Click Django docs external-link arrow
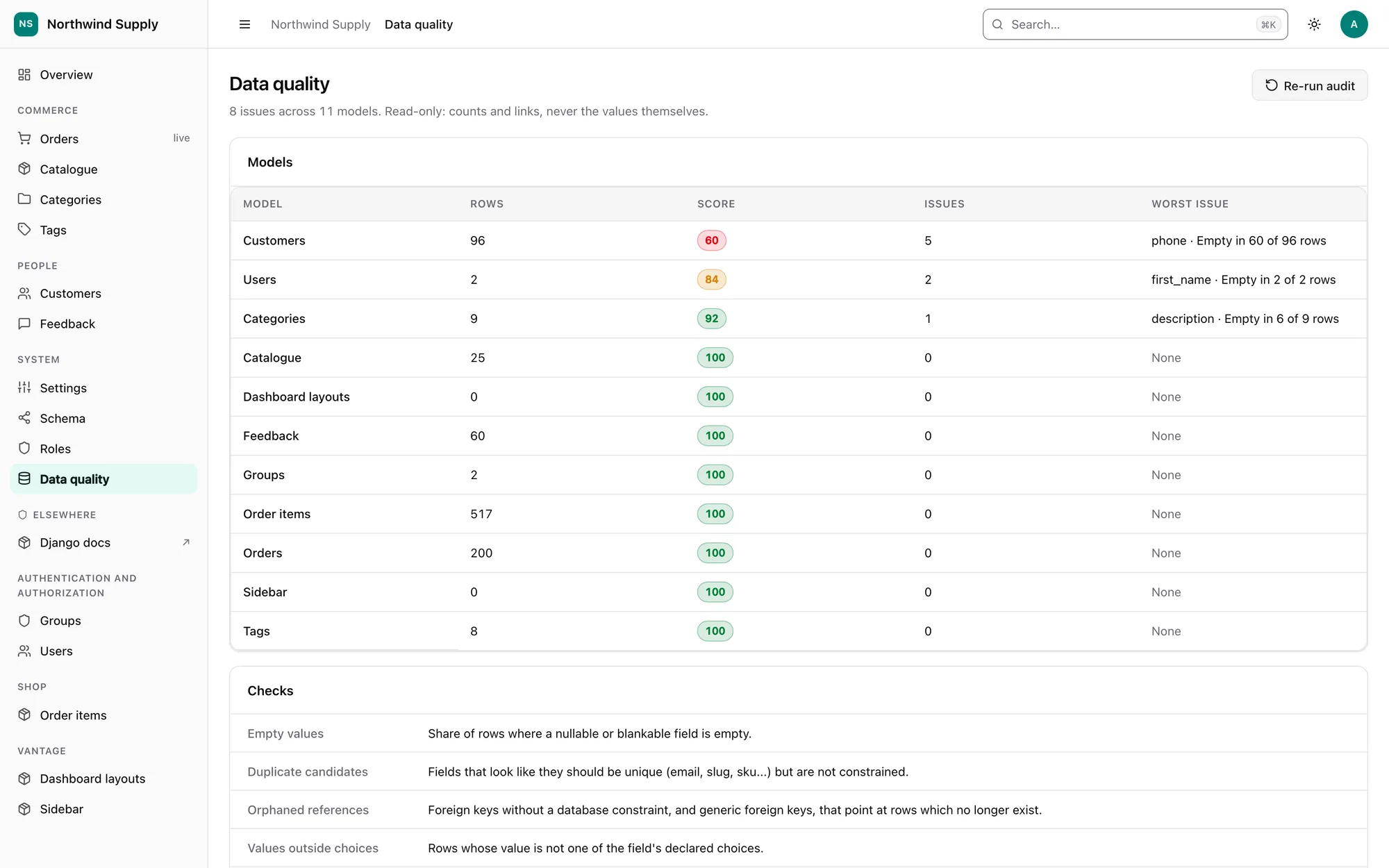The height and width of the screenshot is (868, 1389). [x=185, y=542]
